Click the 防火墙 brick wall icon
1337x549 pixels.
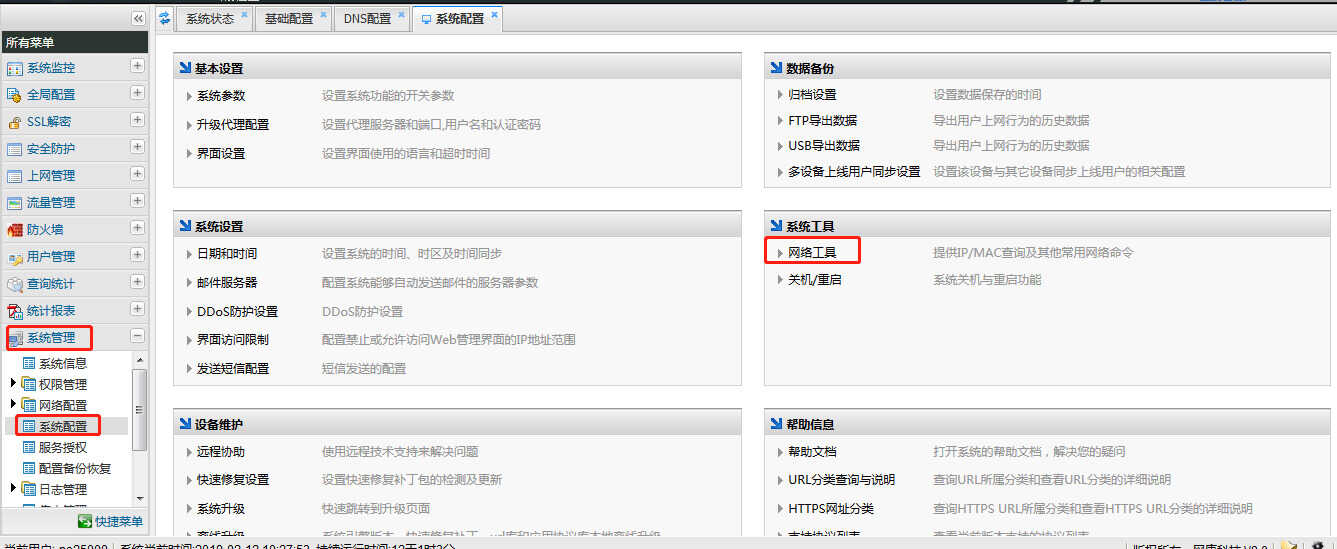tap(14, 230)
